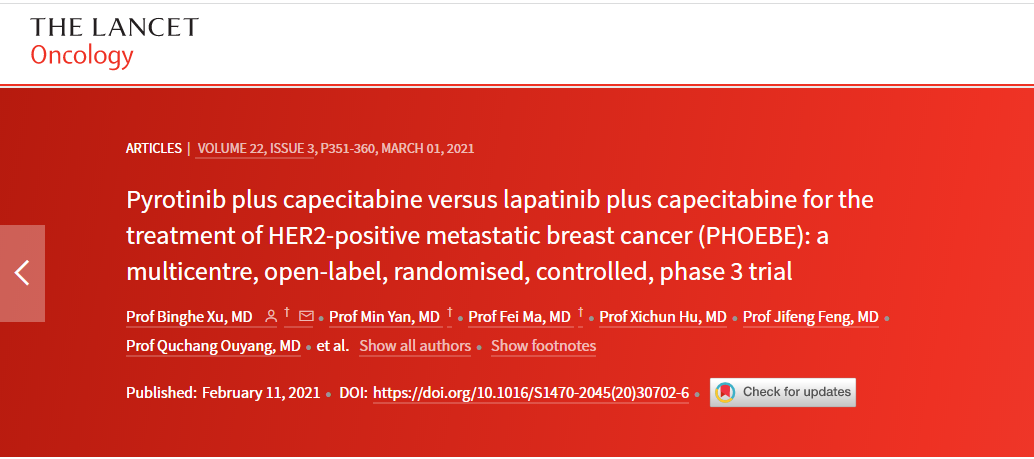Open author Prof Binghe Xu, MD
The width and height of the screenshot is (1034, 459).
[x=189, y=317]
